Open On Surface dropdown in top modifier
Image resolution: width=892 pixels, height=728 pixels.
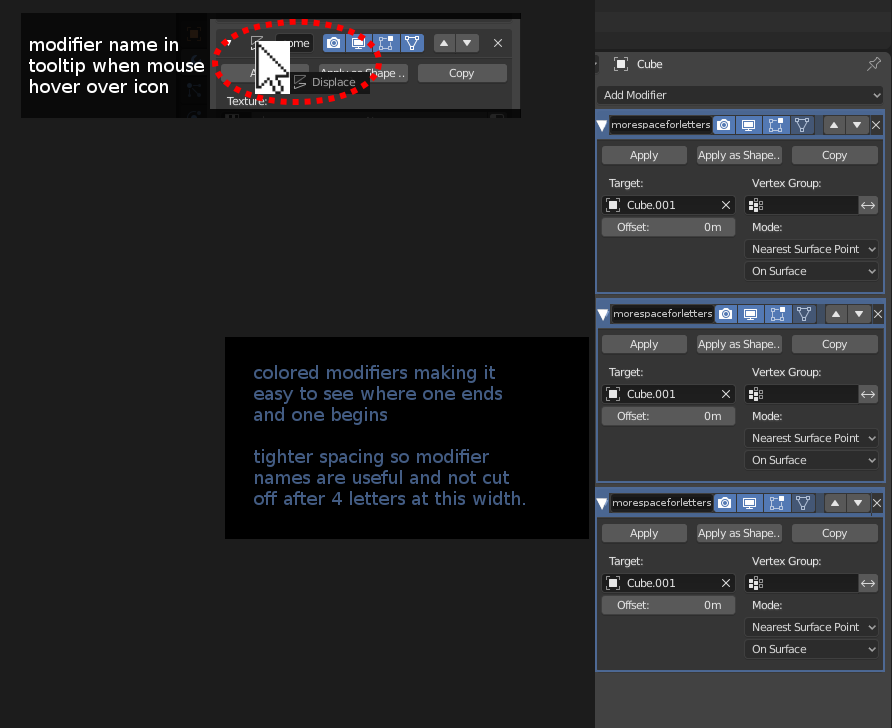(811, 271)
